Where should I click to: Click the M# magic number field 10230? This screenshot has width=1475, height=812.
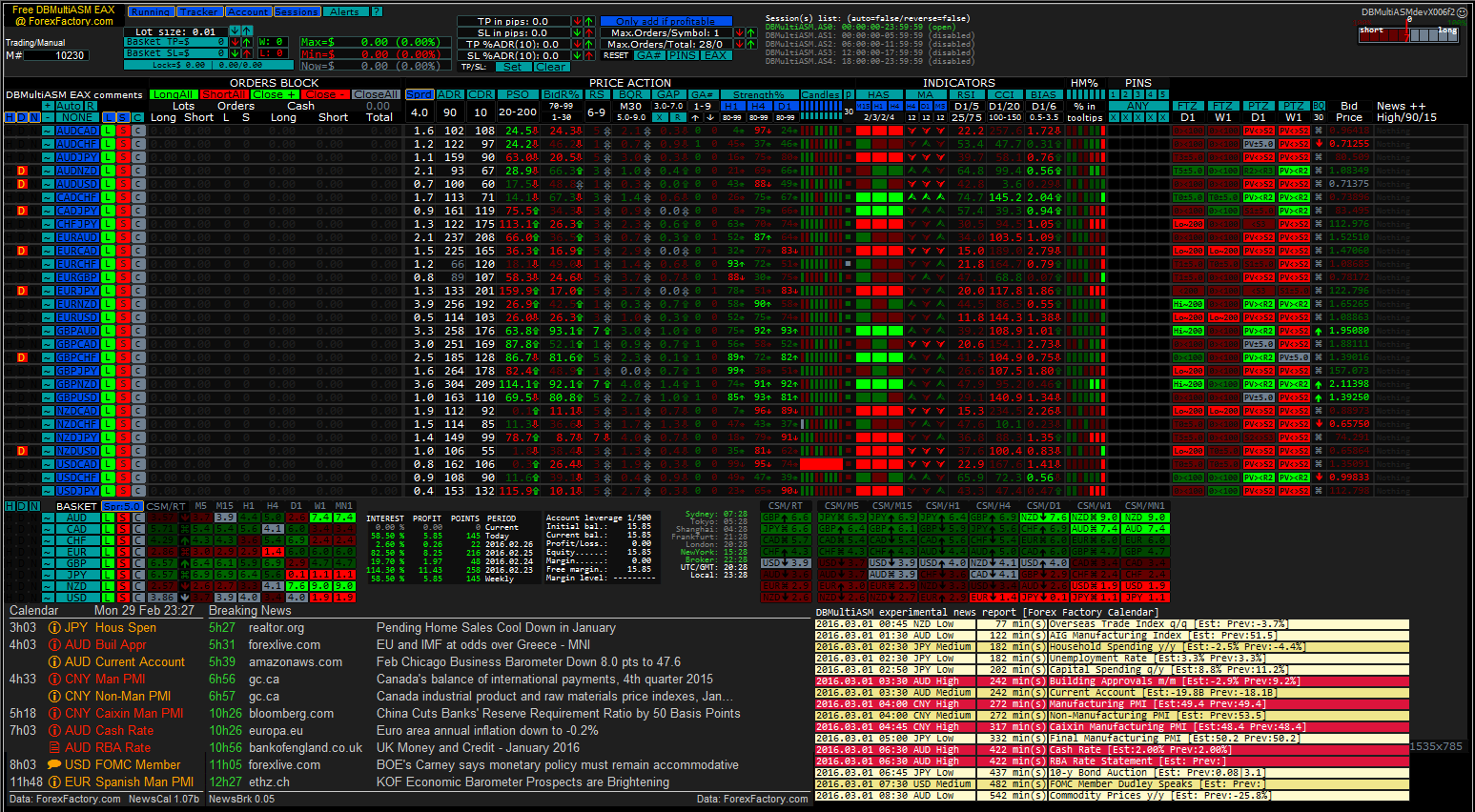point(57,55)
